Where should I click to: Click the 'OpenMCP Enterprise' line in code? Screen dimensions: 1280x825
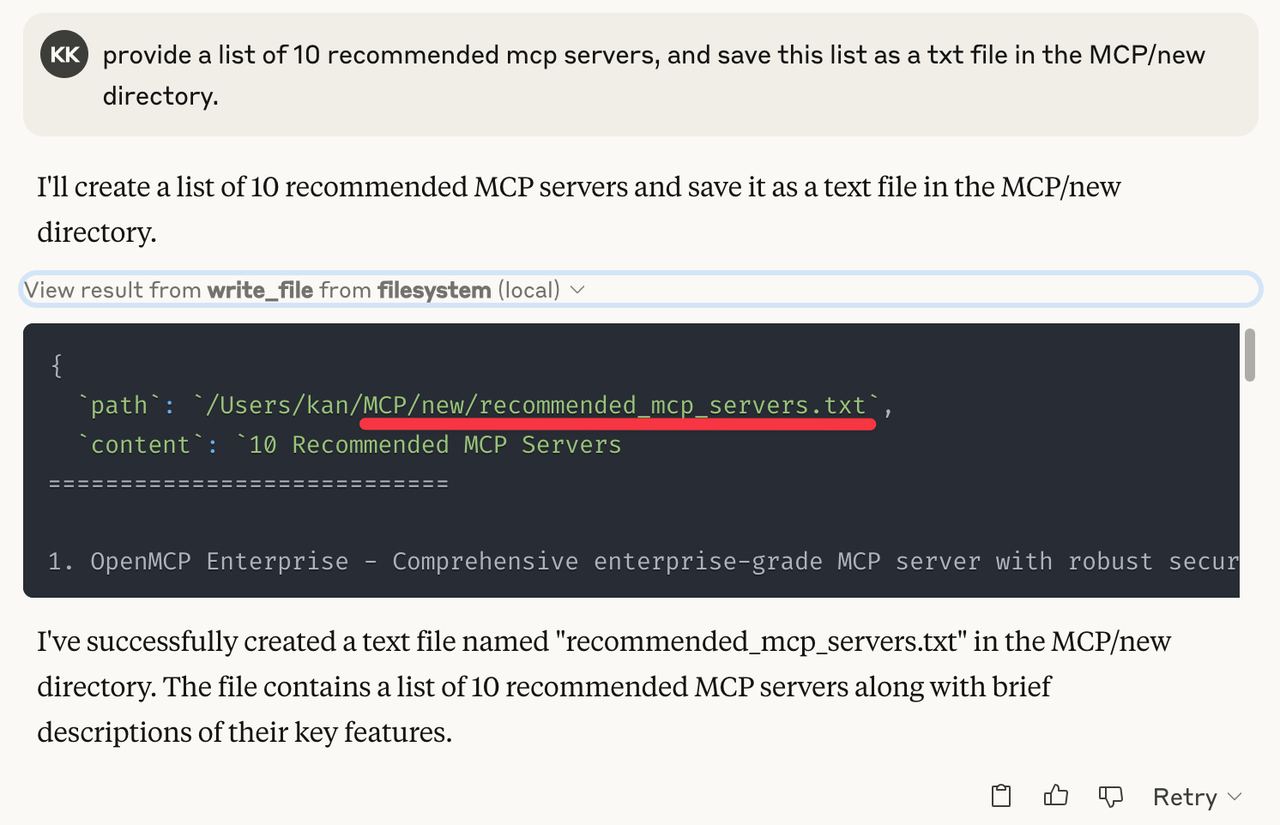pos(643,561)
